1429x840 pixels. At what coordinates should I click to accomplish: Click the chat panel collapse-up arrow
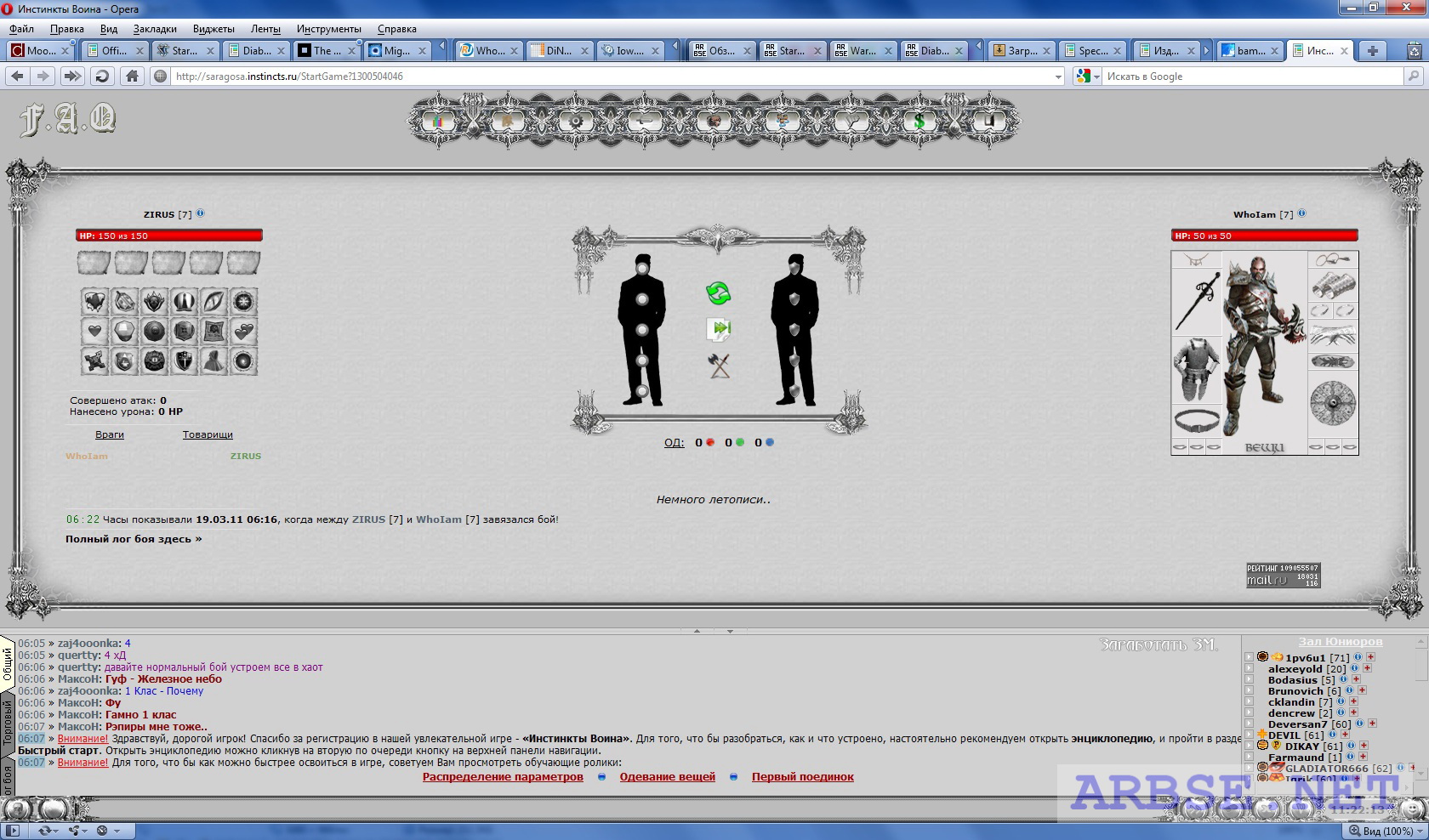coord(697,631)
